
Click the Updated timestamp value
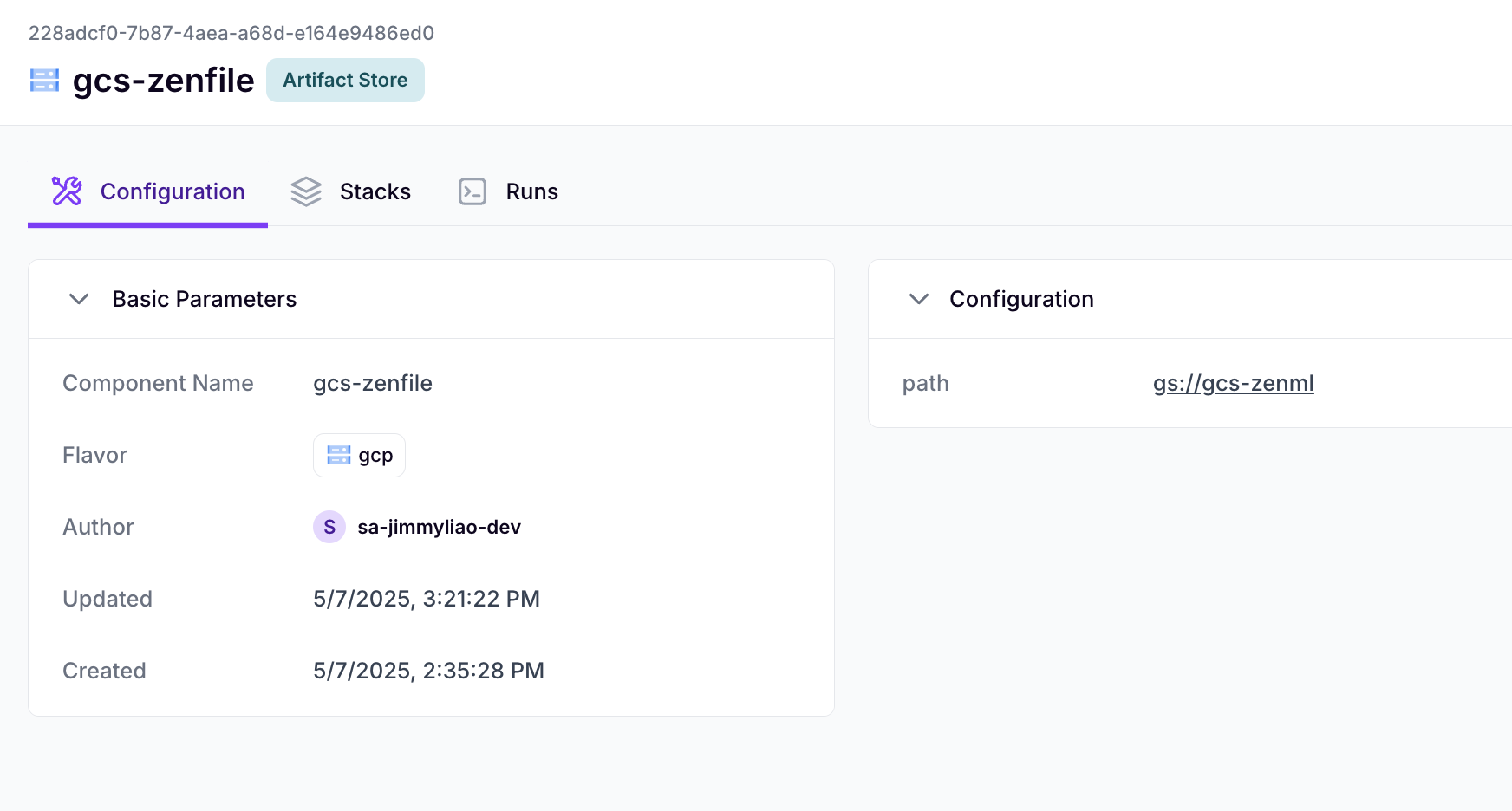[427, 599]
